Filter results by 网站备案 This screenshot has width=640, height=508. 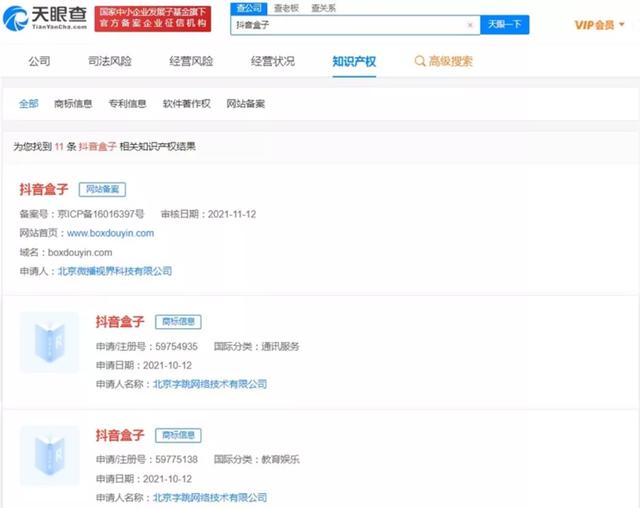click(x=246, y=104)
